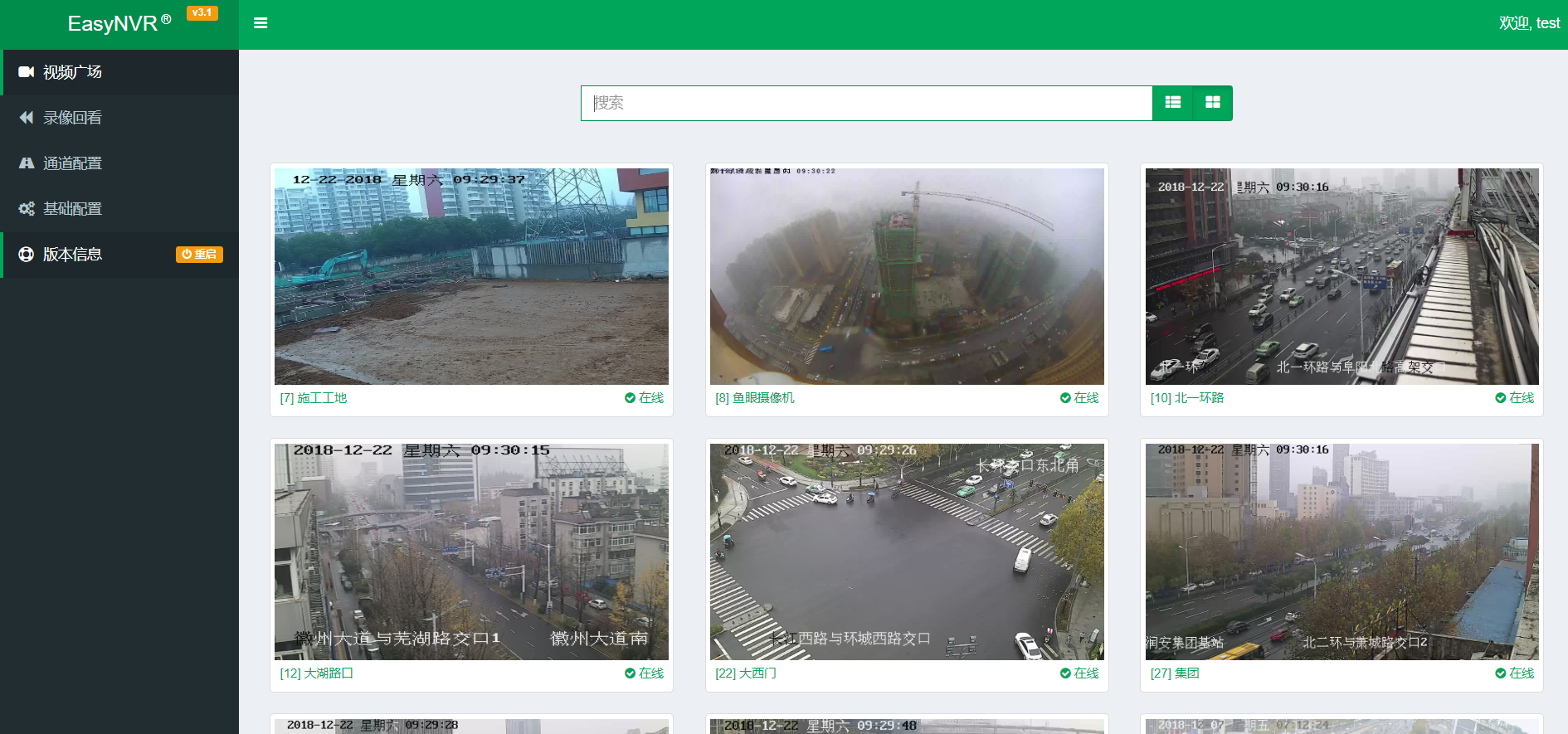
Task: Open 视频广场 menu item
Action: coord(119,72)
